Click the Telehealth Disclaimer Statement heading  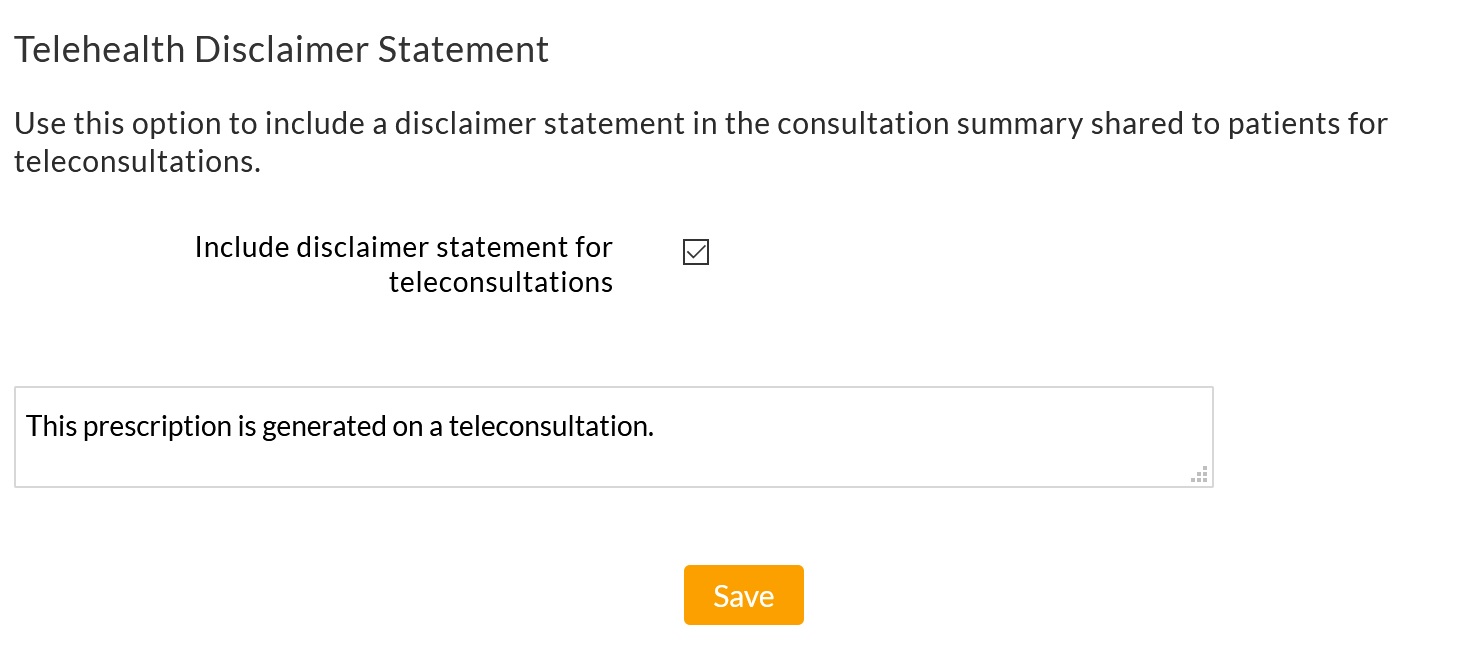tap(281, 48)
